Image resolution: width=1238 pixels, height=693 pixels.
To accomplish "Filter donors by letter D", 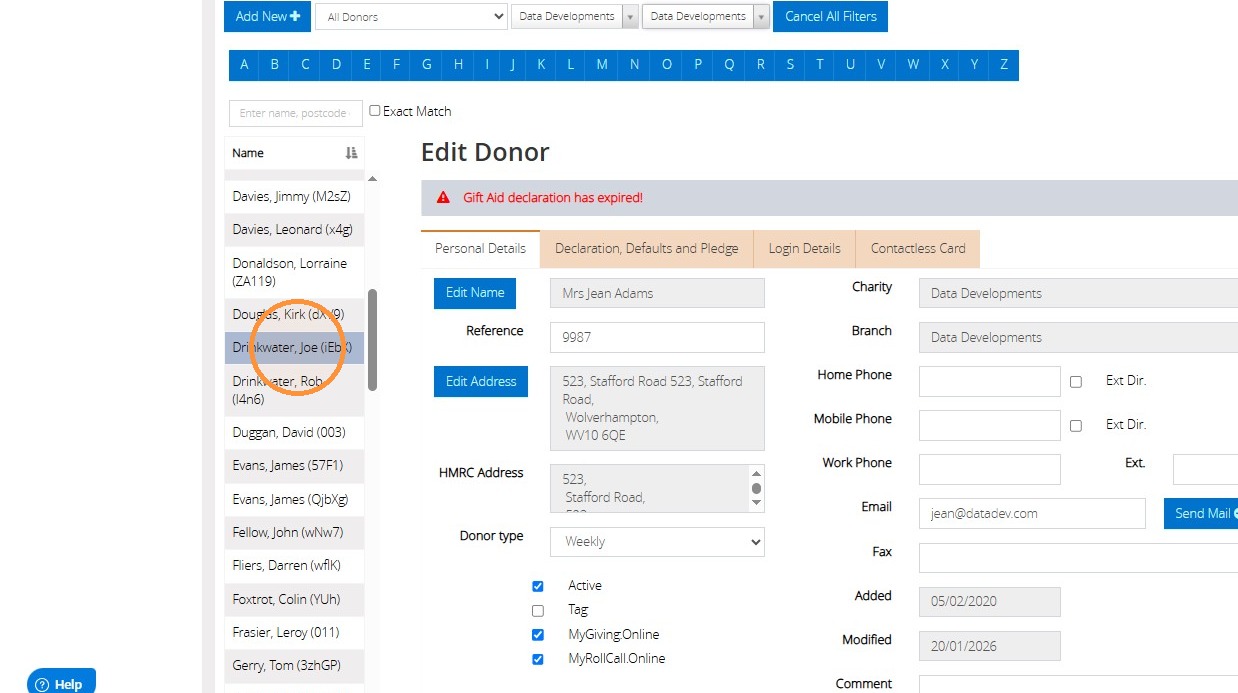I will 336,65.
